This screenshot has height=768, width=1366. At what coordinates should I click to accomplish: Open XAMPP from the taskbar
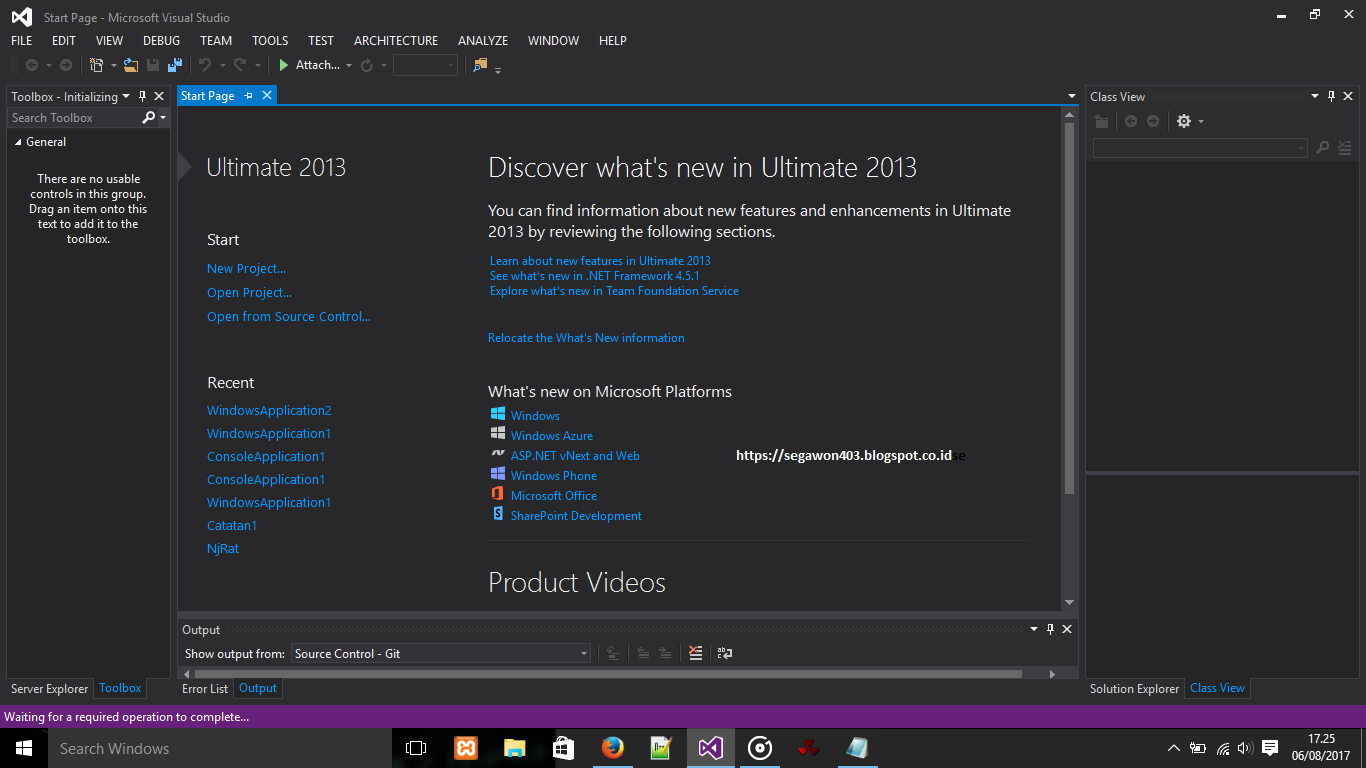tap(466, 748)
